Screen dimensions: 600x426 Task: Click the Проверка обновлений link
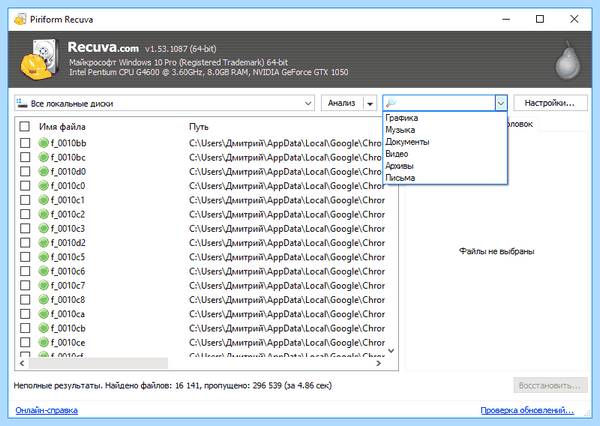527,410
